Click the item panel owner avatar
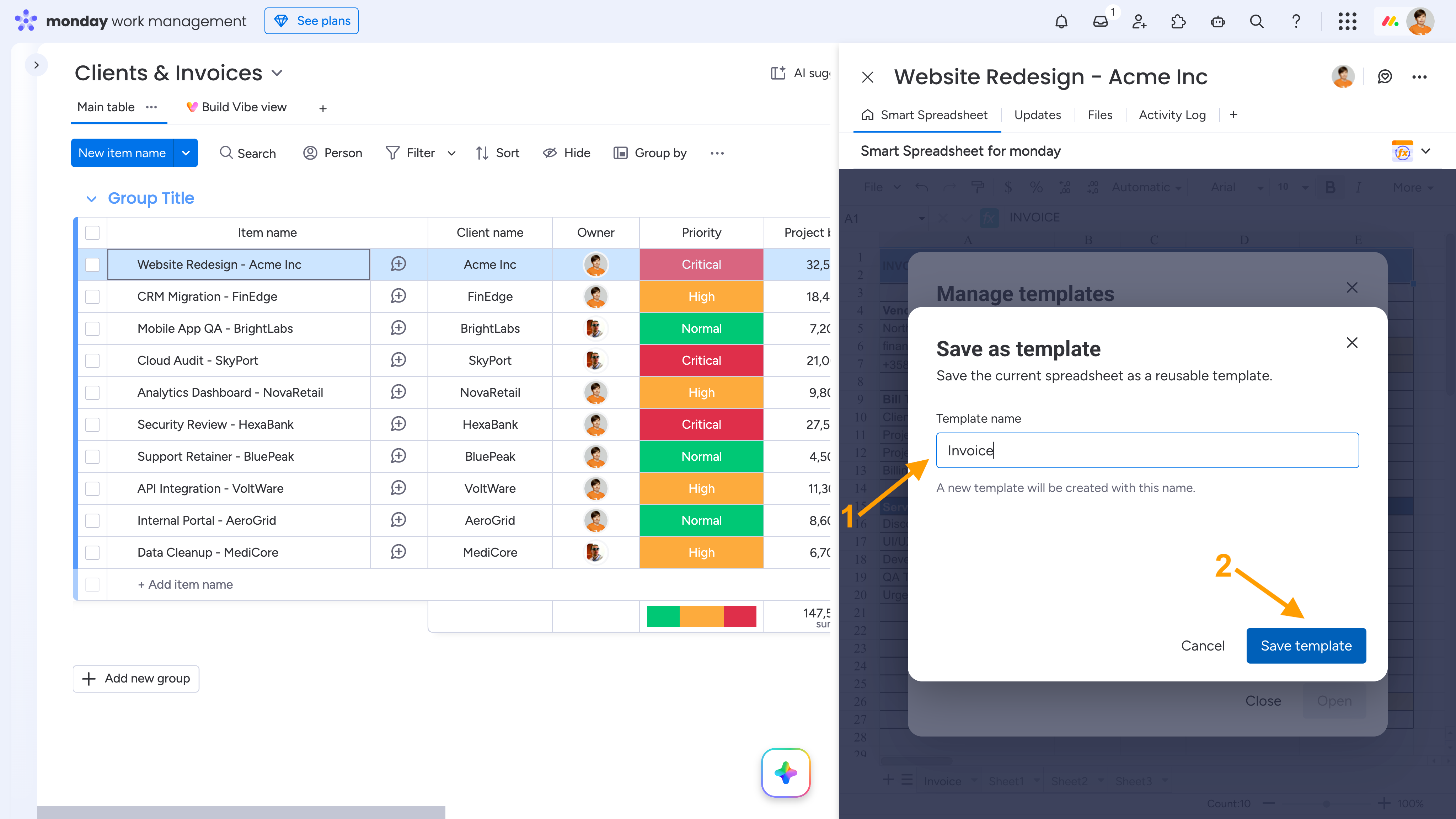Viewport: 1456px width, 819px height. 1343,77
